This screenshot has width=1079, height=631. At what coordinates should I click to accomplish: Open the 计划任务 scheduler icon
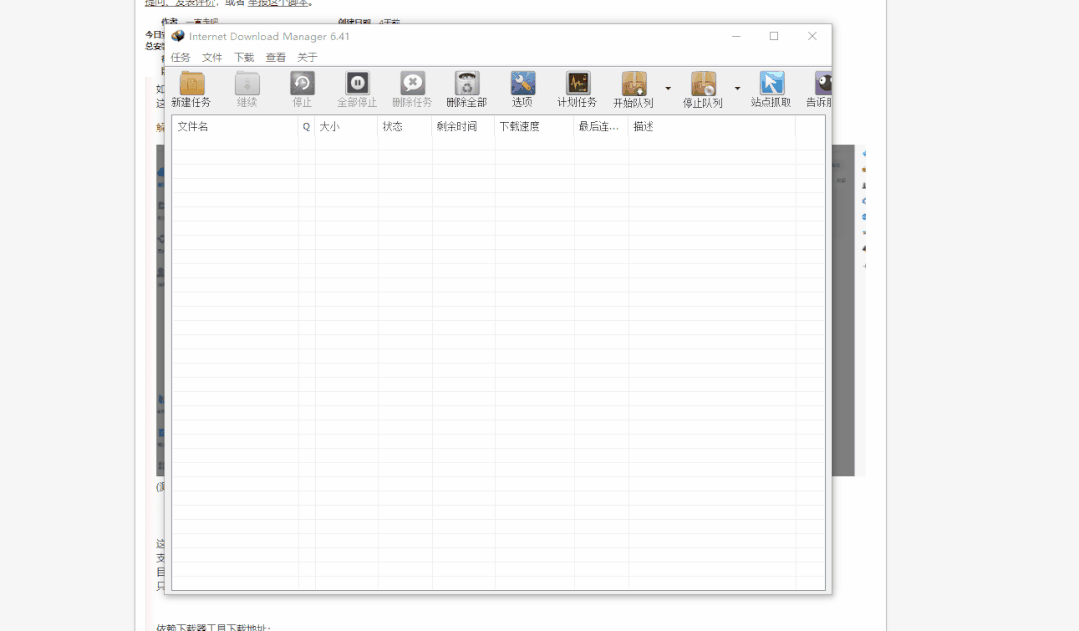click(577, 83)
